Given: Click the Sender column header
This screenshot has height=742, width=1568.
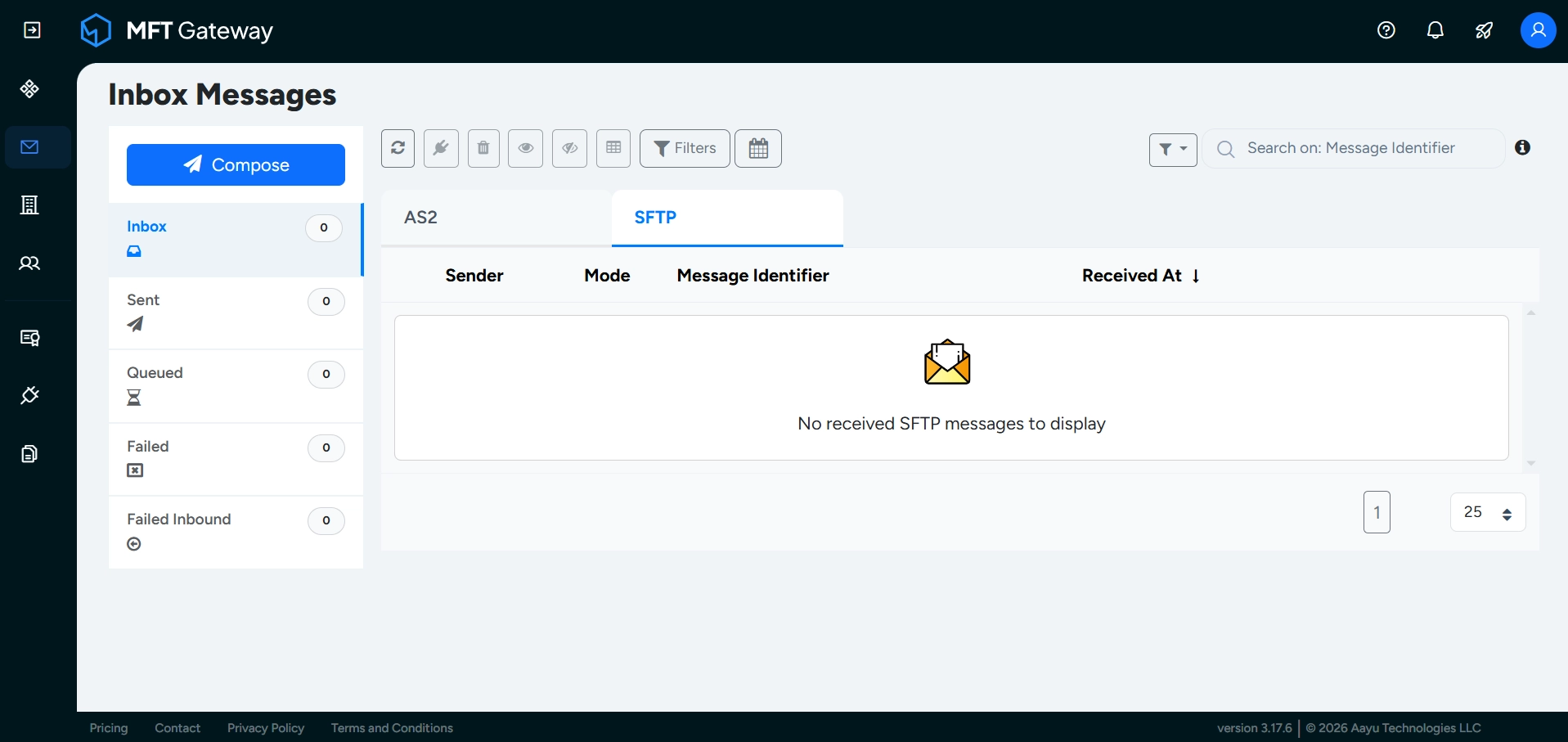Looking at the screenshot, I should point(474,276).
